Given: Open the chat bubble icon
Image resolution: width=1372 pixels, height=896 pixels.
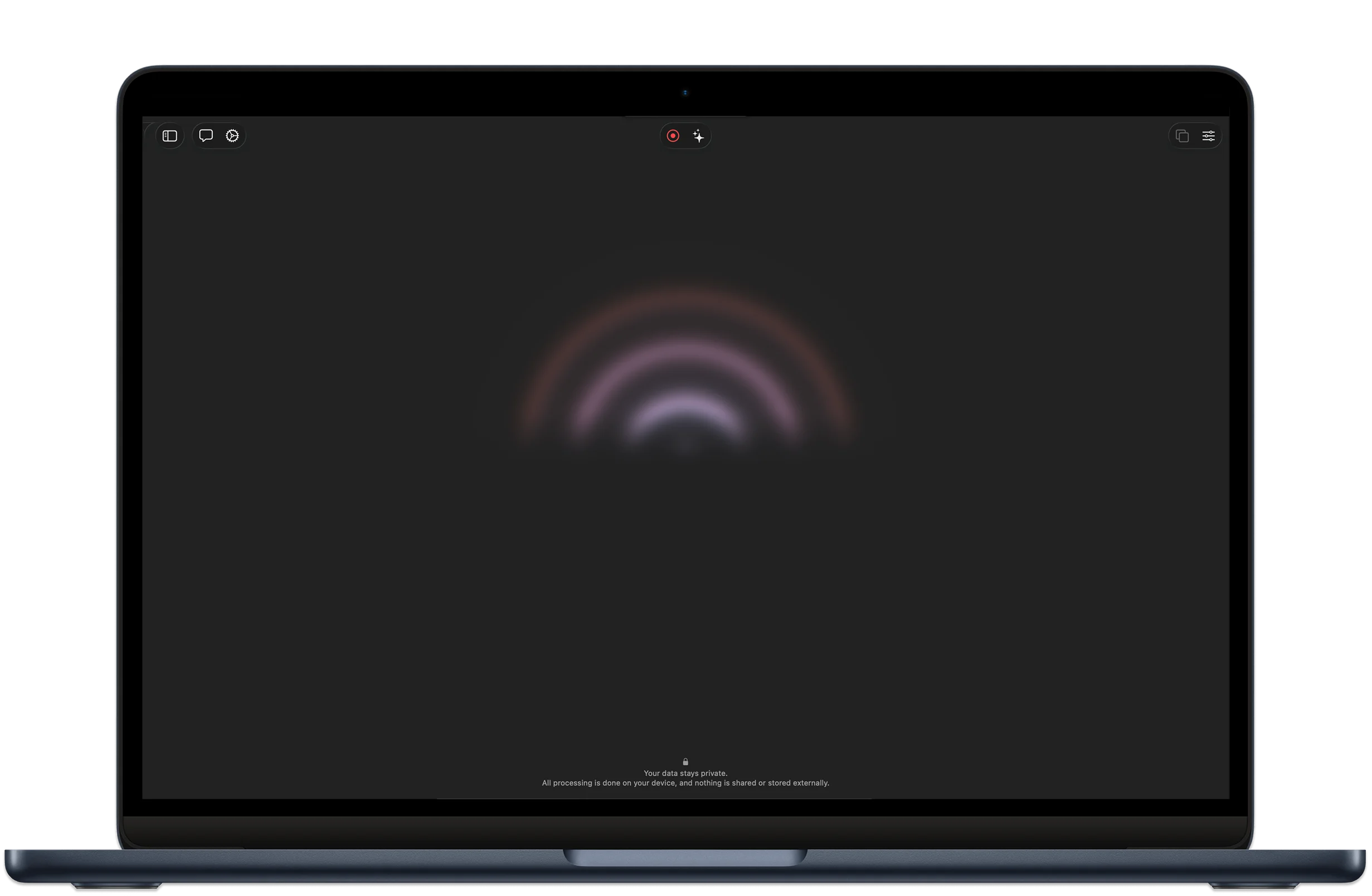Looking at the screenshot, I should click(x=206, y=135).
